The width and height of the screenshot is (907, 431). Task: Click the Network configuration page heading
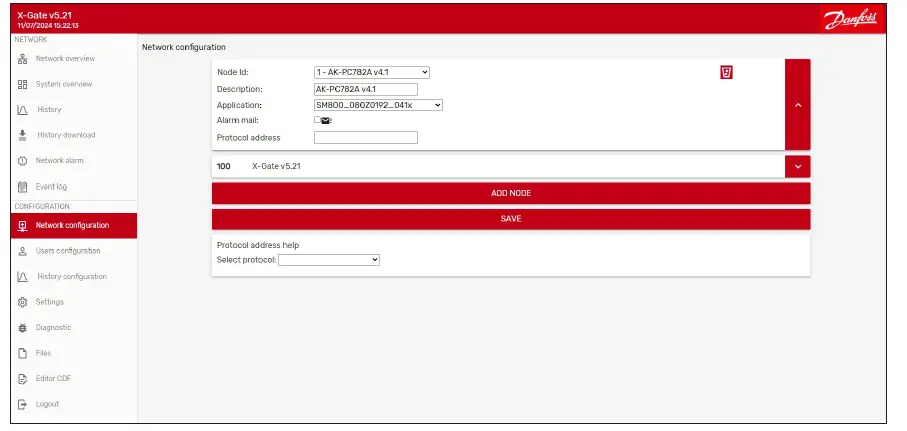(184, 47)
